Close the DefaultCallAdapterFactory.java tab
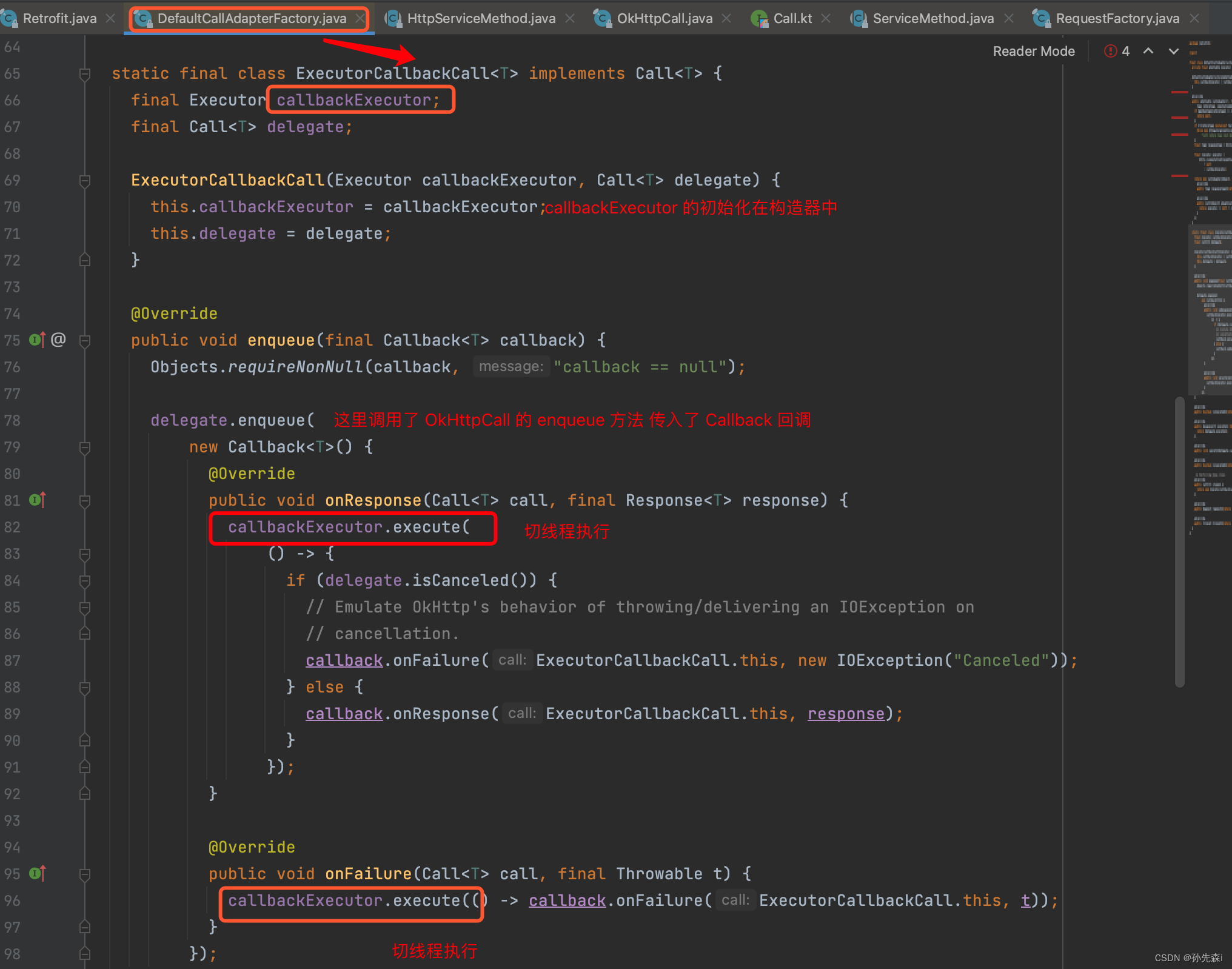Image resolution: width=1232 pixels, height=969 pixels. (360, 18)
